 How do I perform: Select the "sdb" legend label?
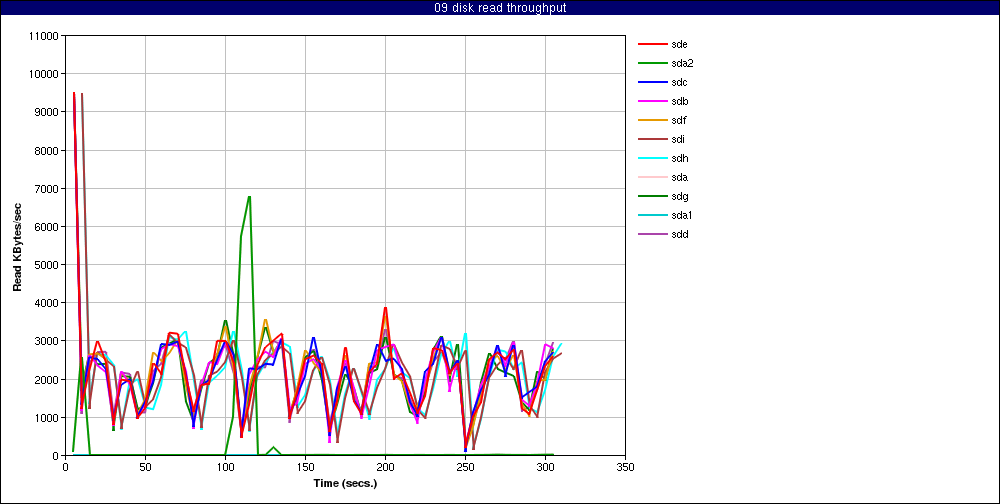click(679, 101)
